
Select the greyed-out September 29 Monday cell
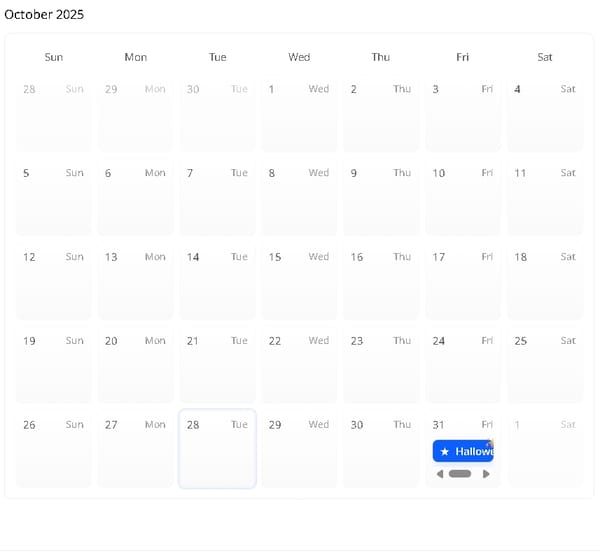[x=135, y=114]
